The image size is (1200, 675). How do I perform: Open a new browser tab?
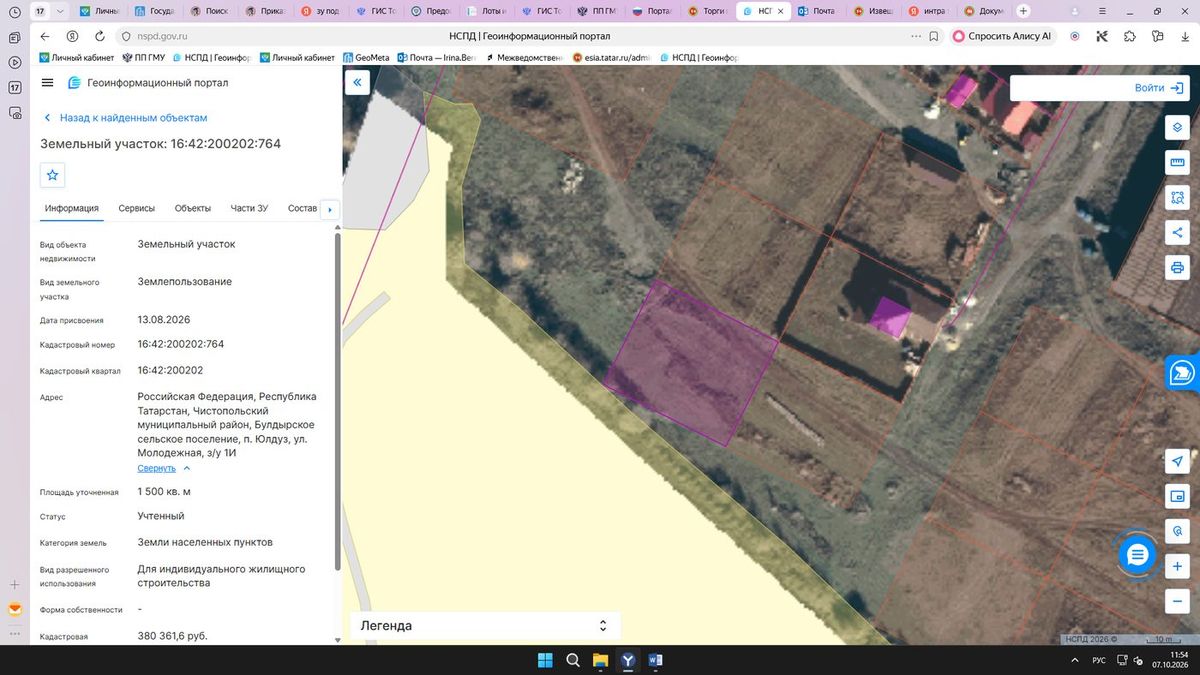pyautogui.click(x=1023, y=11)
